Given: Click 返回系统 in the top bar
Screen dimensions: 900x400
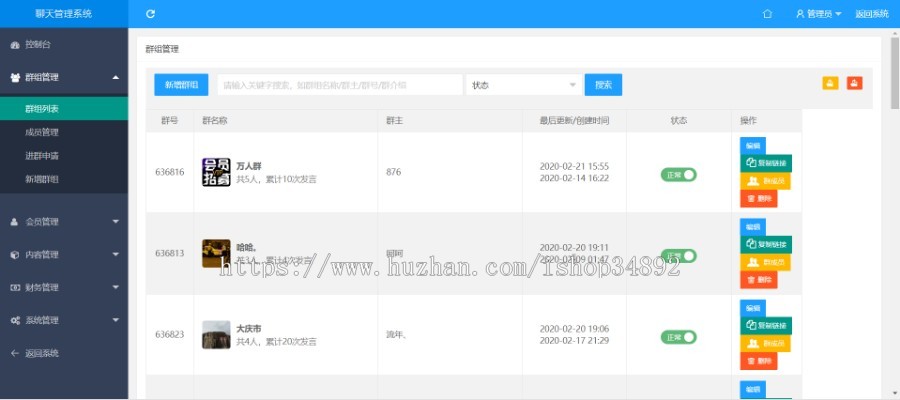Looking at the screenshot, I should click(x=872, y=14).
